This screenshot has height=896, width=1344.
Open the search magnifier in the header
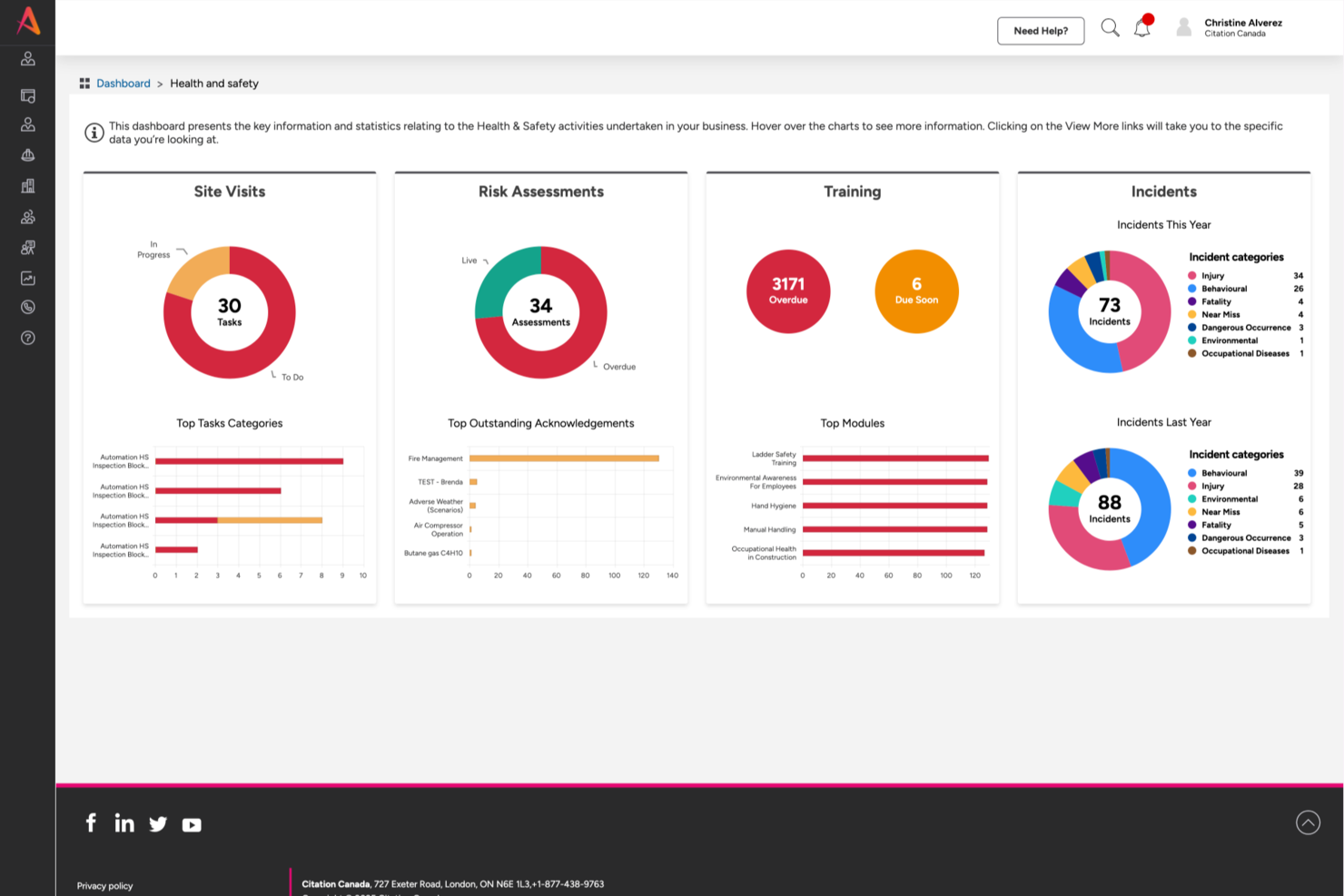[x=1110, y=27]
